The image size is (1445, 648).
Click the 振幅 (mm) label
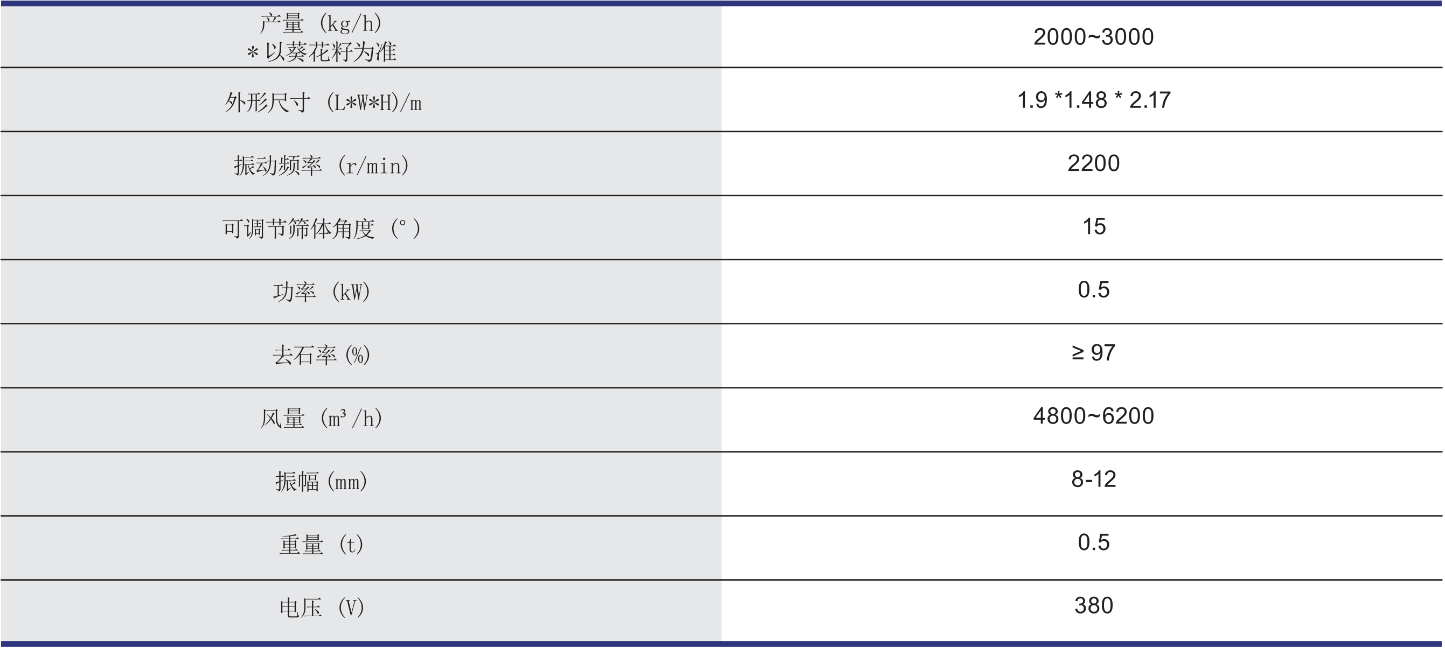pos(321,482)
